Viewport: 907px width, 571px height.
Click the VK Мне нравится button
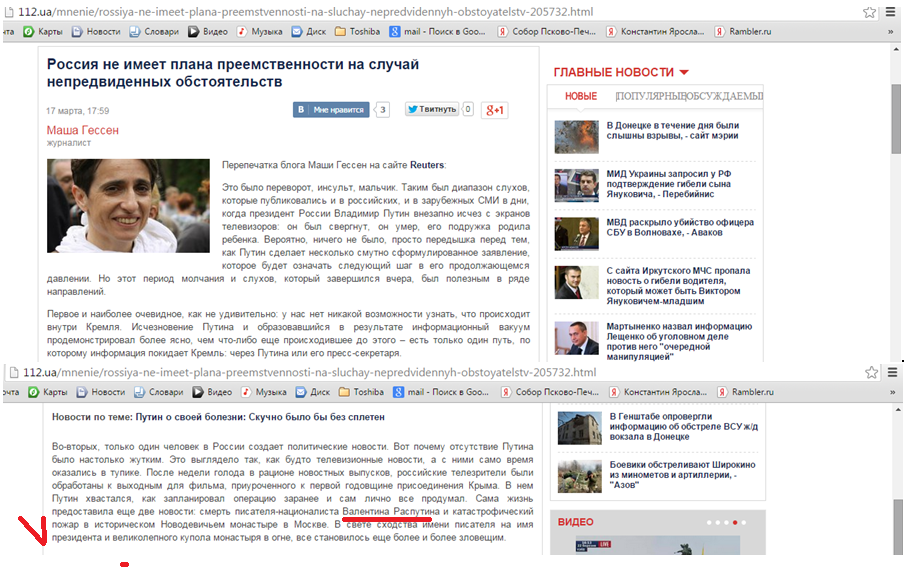(331, 109)
